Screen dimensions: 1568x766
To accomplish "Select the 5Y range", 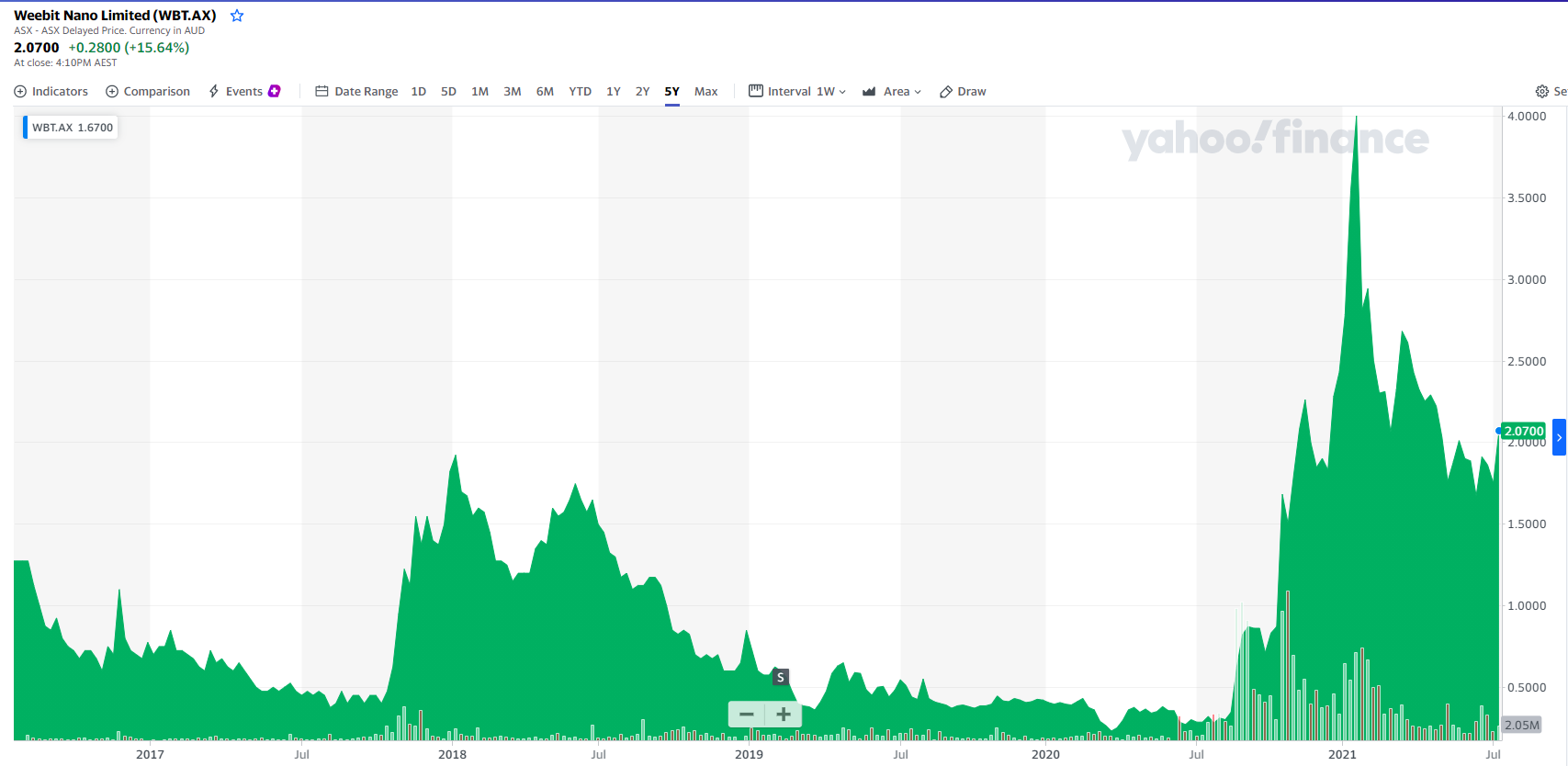I will pyautogui.click(x=672, y=91).
